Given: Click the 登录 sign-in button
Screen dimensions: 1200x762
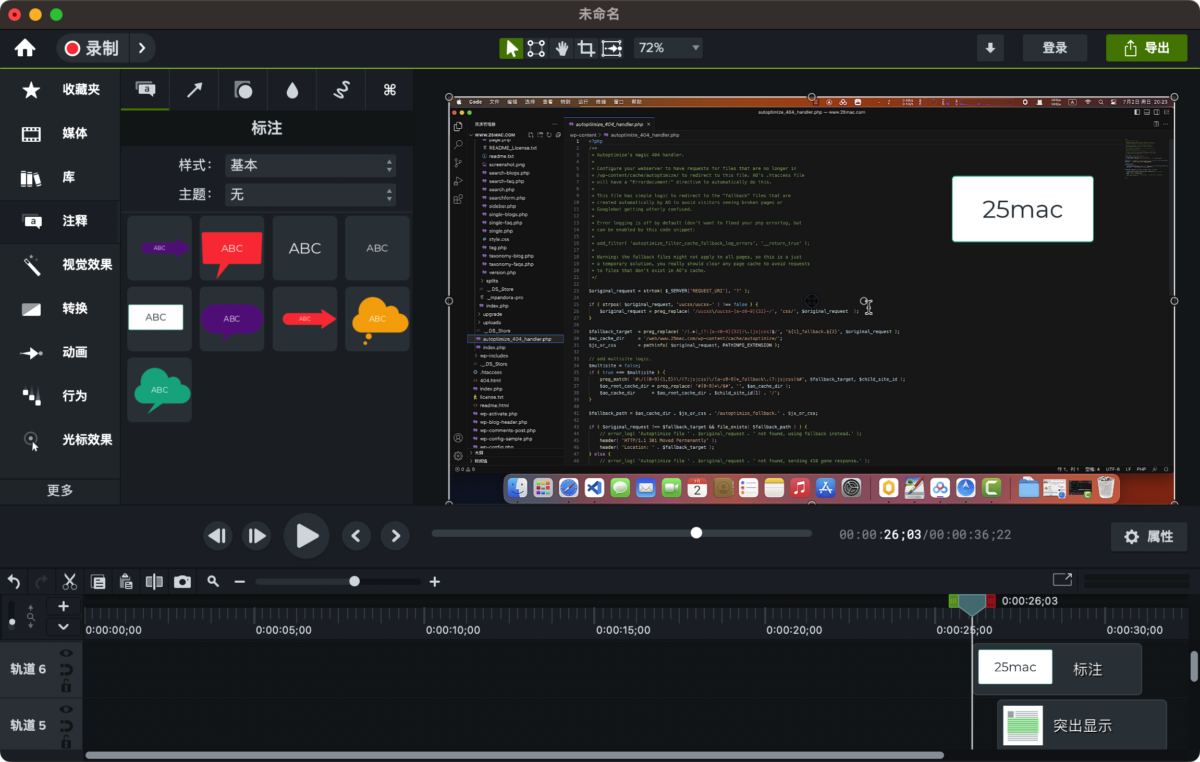Looking at the screenshot, I should (1055, 48).
